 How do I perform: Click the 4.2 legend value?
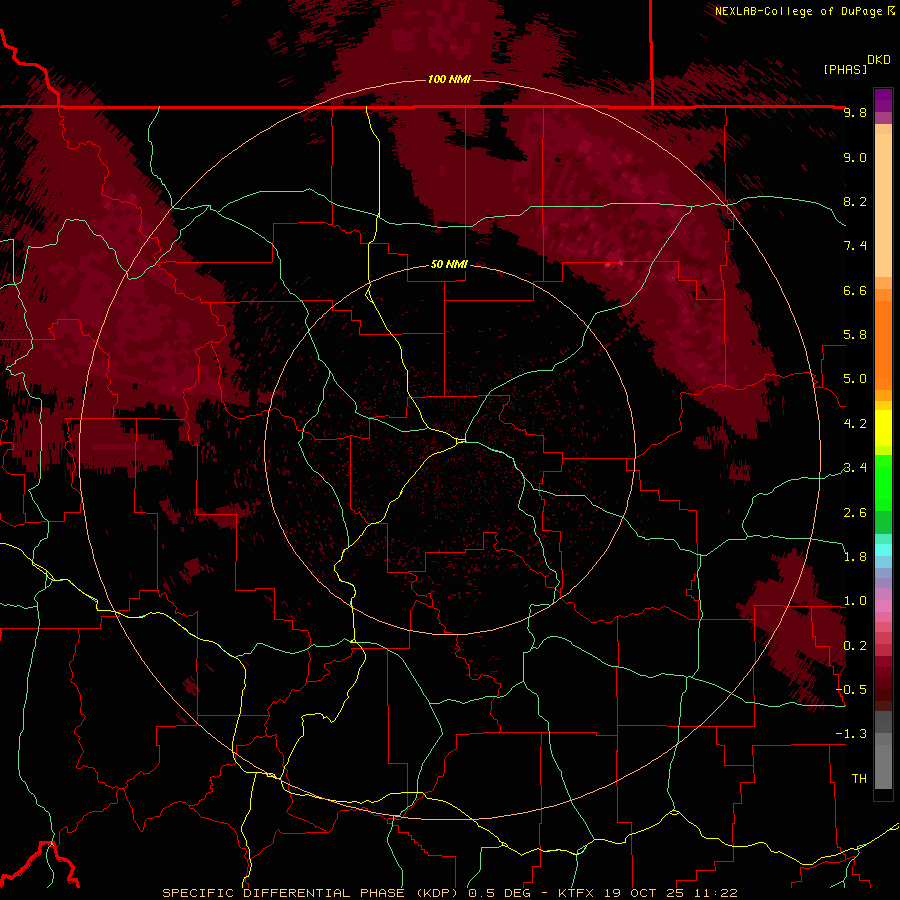855,424
